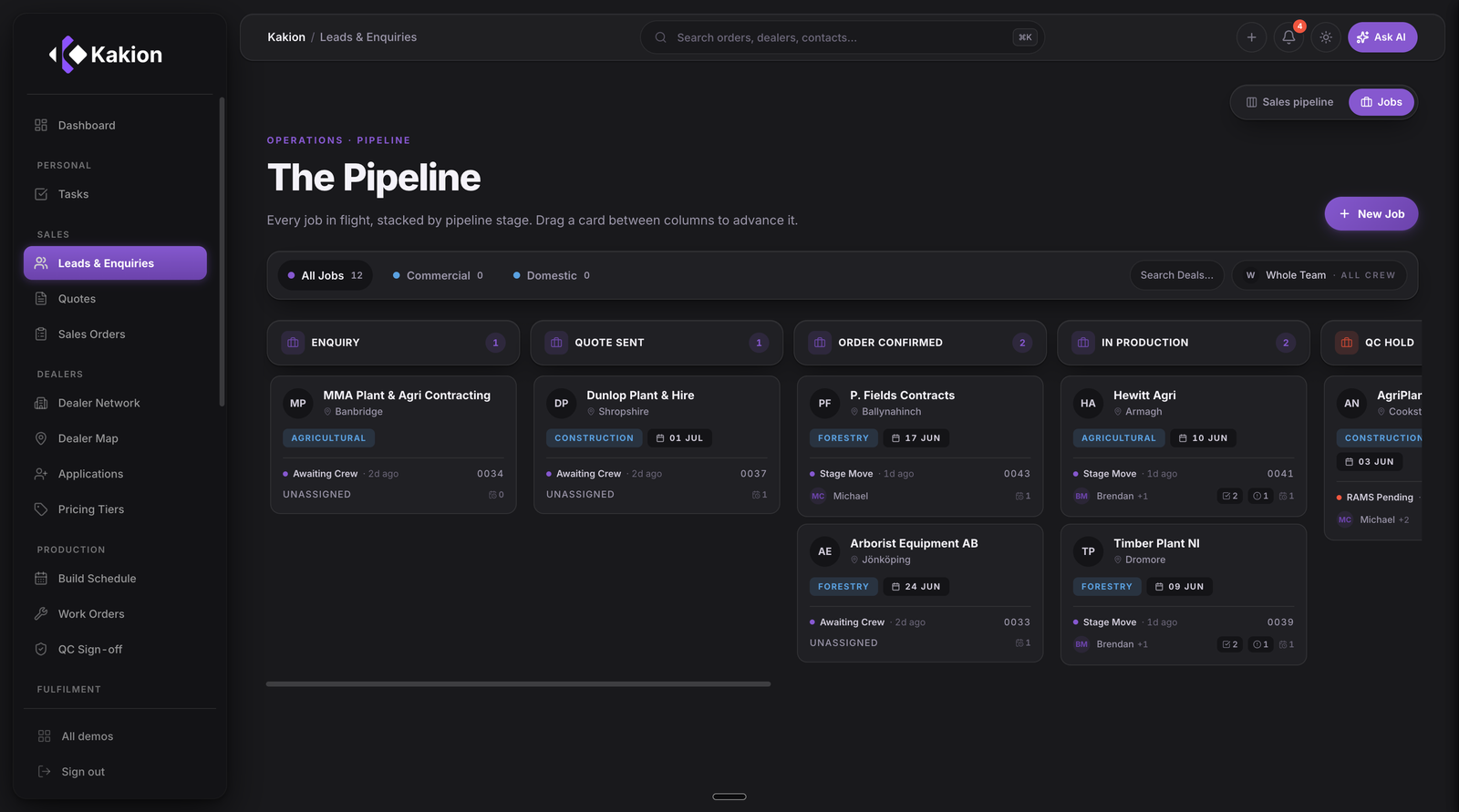Click the Search Deals field
The width and height of the screenshot is (1459, 812).
click(1177, 275)
